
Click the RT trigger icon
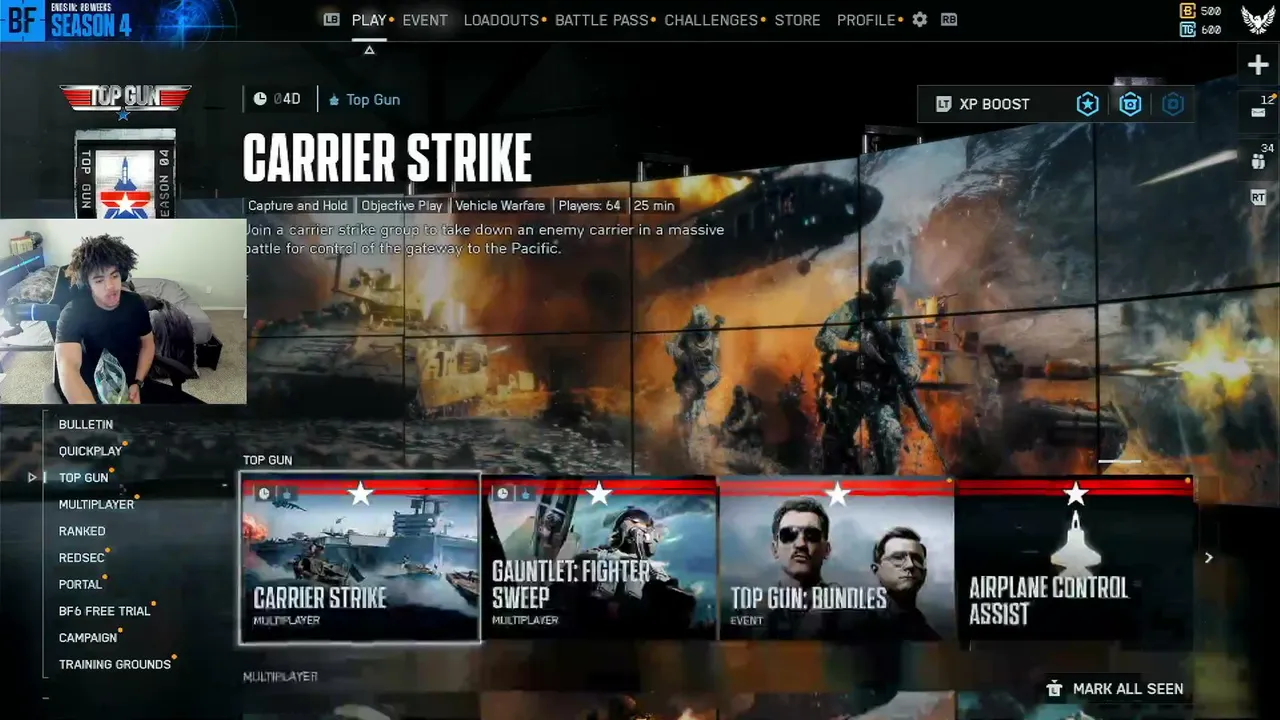point(1258,198)
